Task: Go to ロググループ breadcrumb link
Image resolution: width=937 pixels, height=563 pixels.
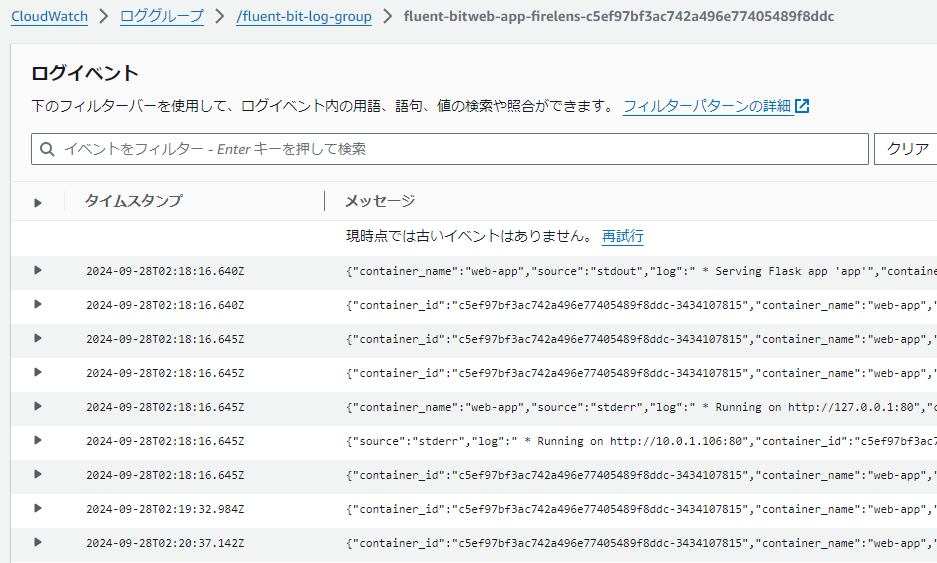Action: [x=162, y=16]
